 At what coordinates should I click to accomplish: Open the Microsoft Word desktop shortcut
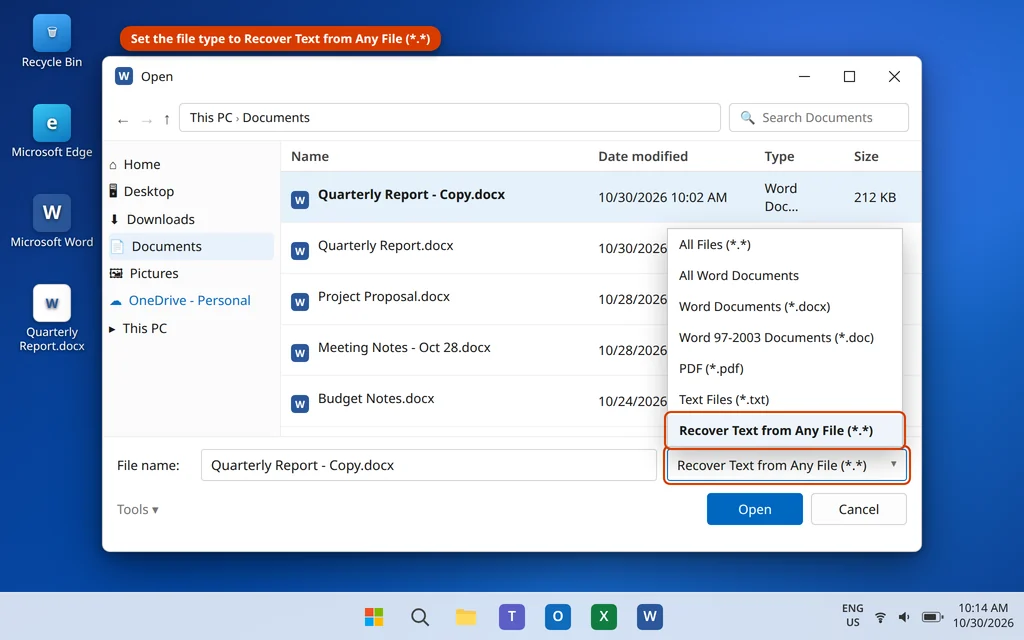tap(52, 221)
